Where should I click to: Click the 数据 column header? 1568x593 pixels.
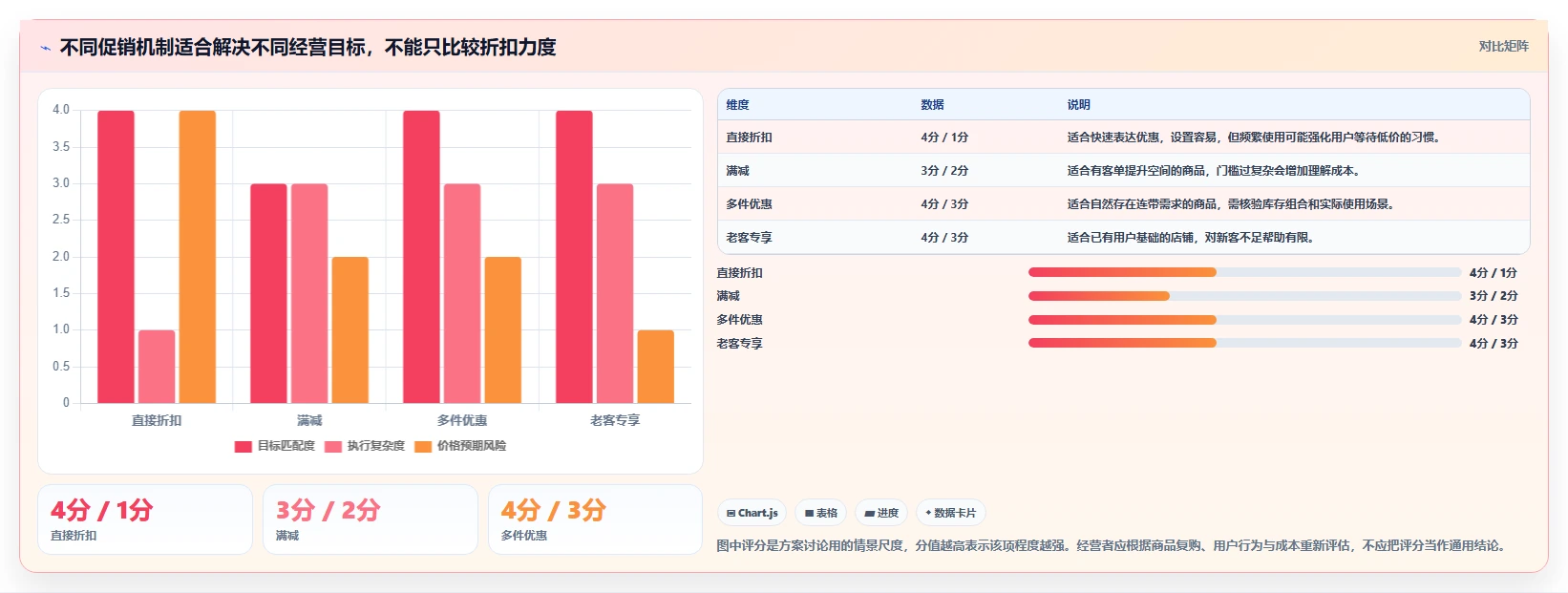tap(932, 105)
